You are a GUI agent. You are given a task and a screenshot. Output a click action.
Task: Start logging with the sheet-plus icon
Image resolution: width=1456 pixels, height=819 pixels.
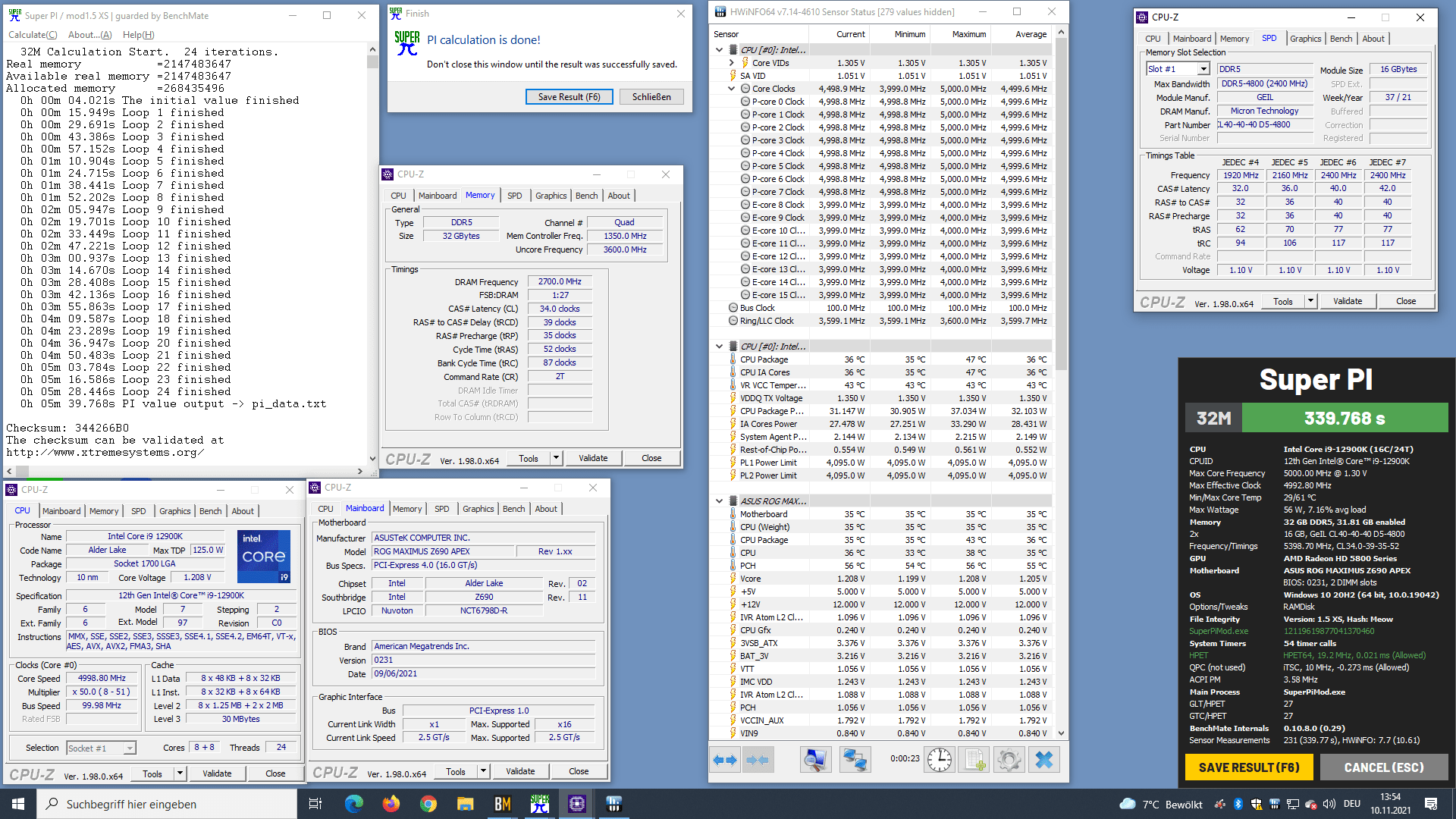[x=975, y=760]
